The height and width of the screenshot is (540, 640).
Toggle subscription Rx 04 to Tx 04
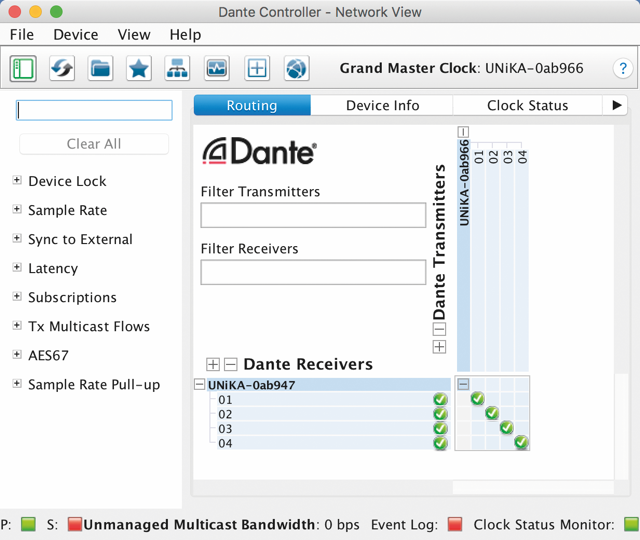(x=522, y=442)
